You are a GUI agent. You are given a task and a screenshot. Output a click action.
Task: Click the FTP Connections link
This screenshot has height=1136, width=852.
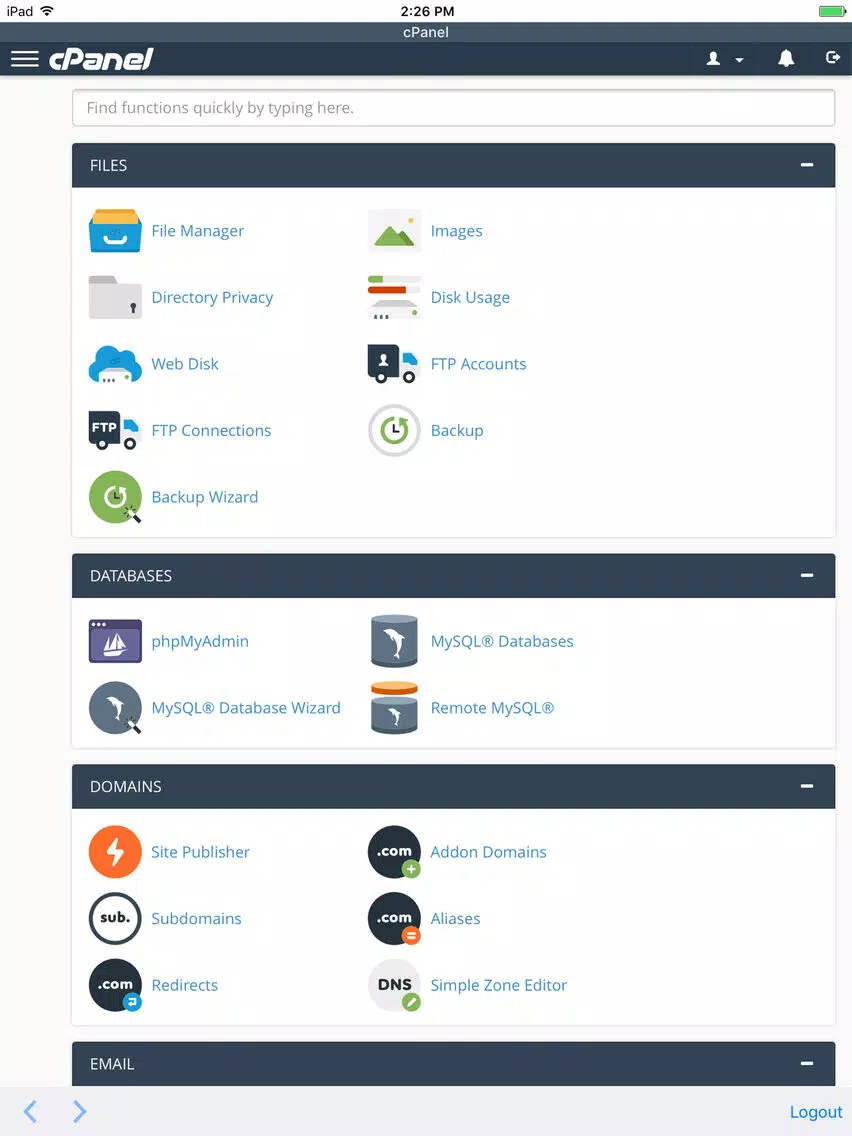212,430
